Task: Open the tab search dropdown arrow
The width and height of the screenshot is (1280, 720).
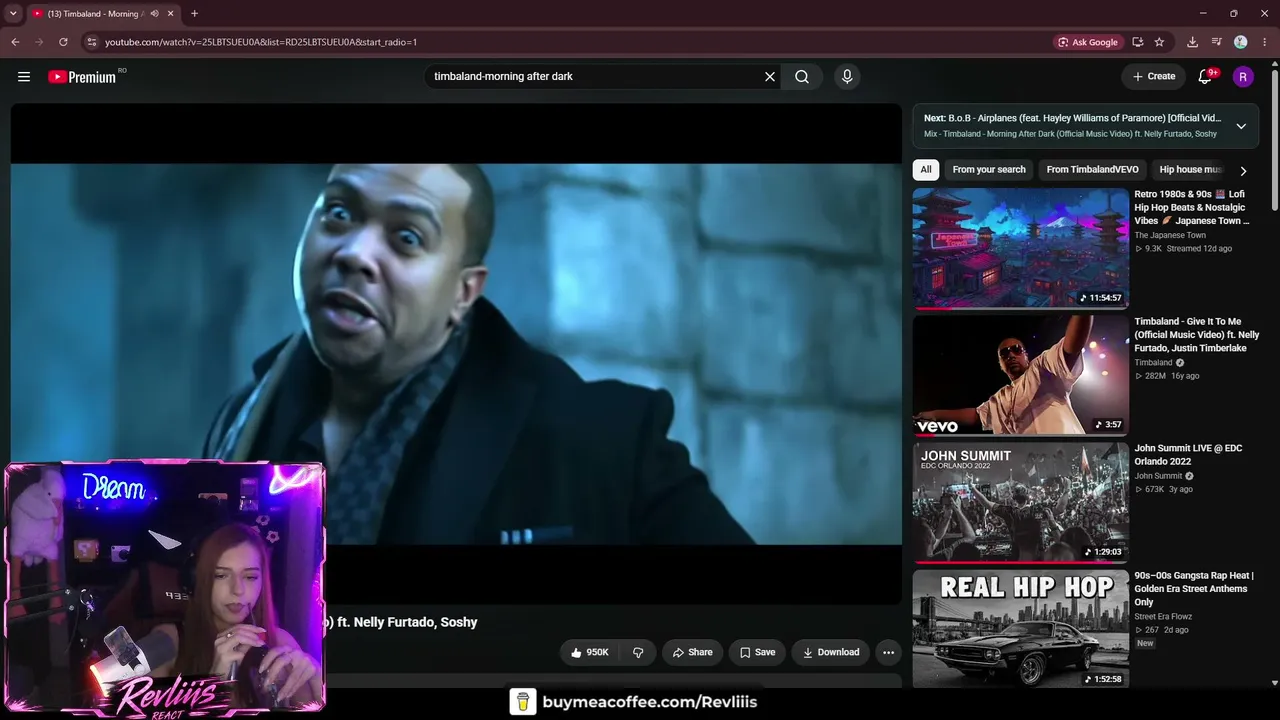Action: pyautogui.click(x=13, y=14)
